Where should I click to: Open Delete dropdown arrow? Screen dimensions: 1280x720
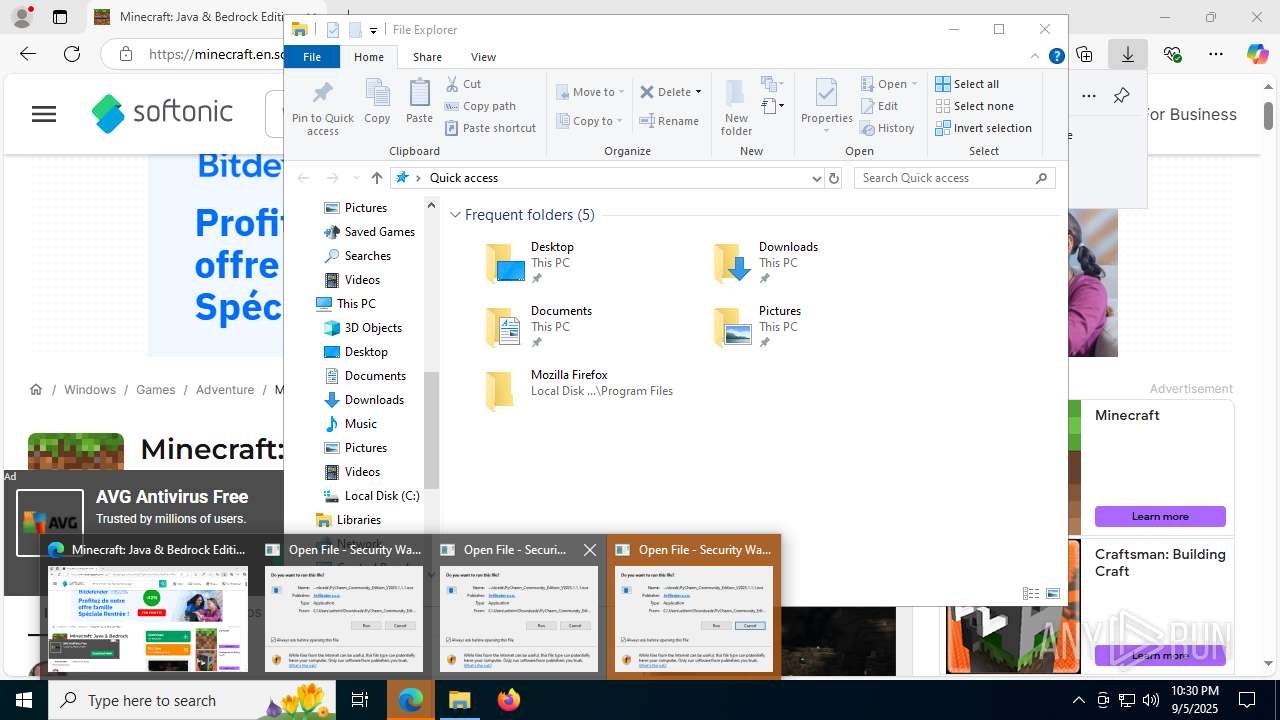click(x=698, y=92)
